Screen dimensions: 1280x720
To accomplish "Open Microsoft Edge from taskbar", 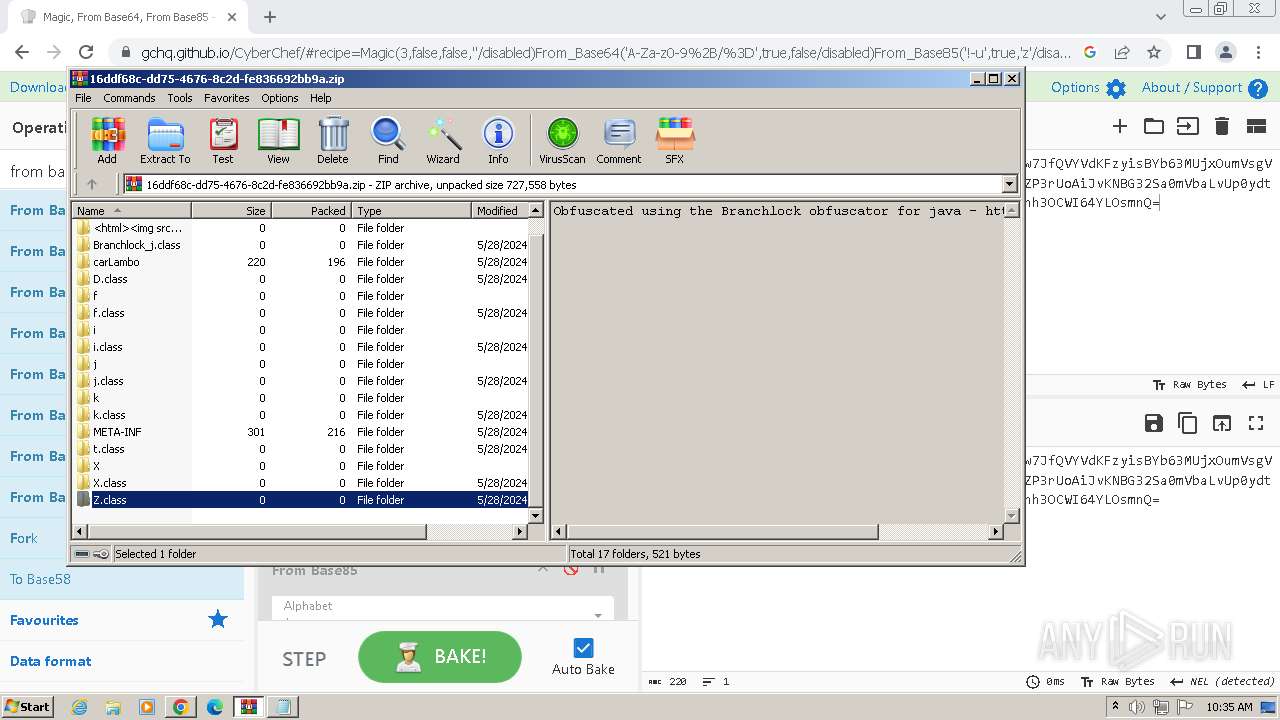I will [x=214, y=707].
